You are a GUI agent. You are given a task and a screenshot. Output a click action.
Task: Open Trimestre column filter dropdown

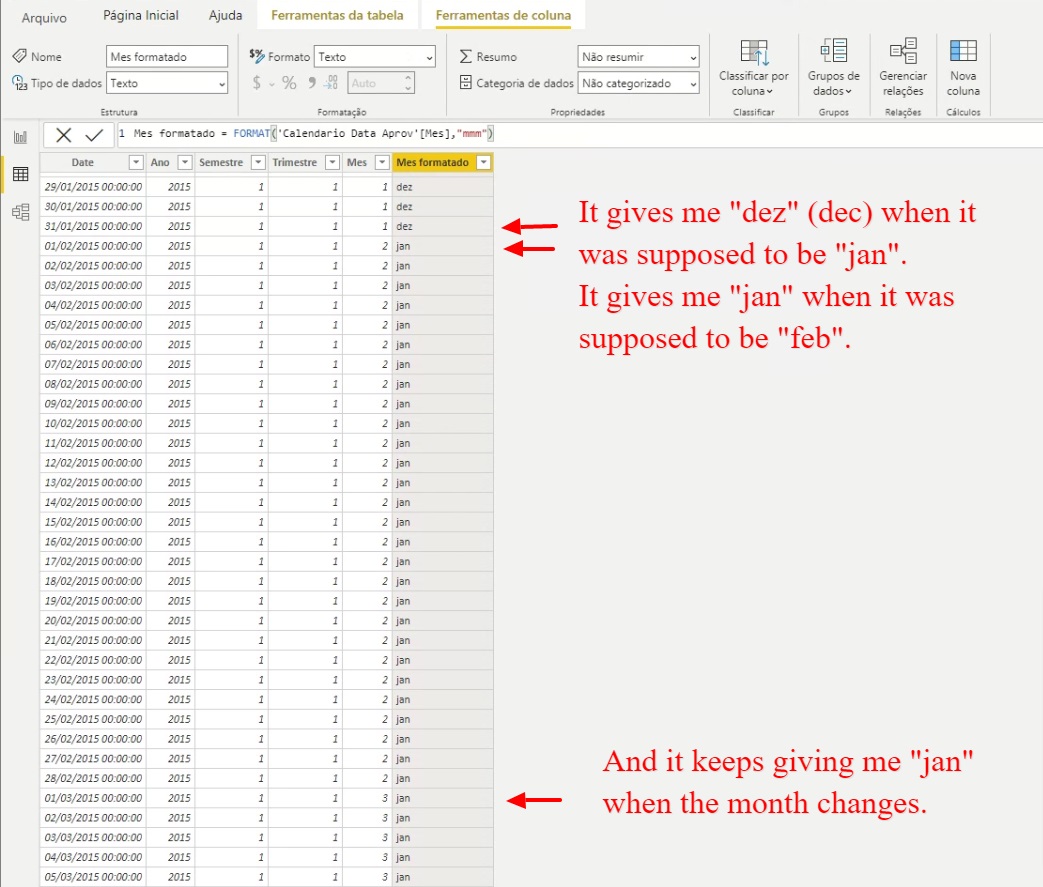pyautogui.click(x=332, y=162)
